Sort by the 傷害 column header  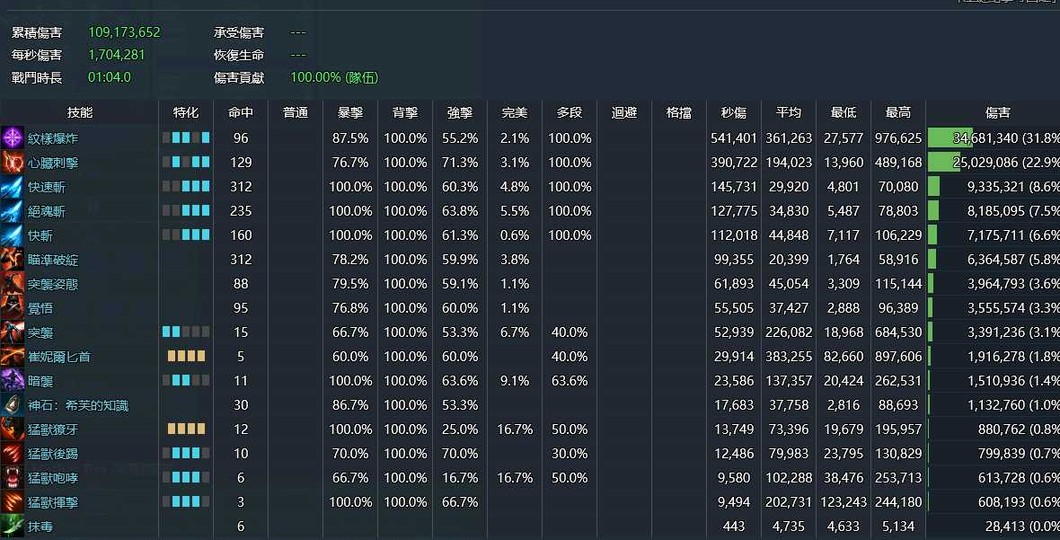click(x=998, y=113)
